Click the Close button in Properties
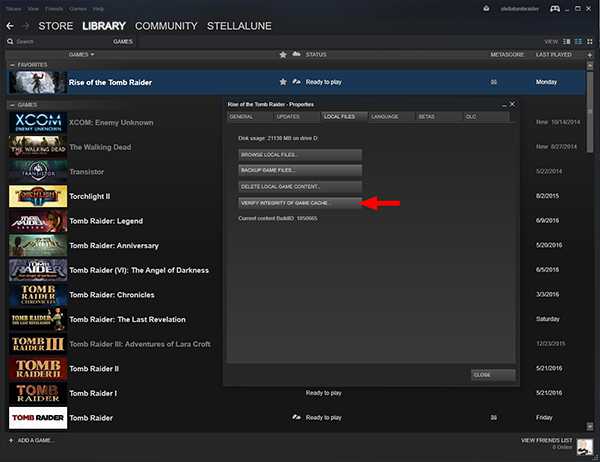 click(x=493, y=375)
